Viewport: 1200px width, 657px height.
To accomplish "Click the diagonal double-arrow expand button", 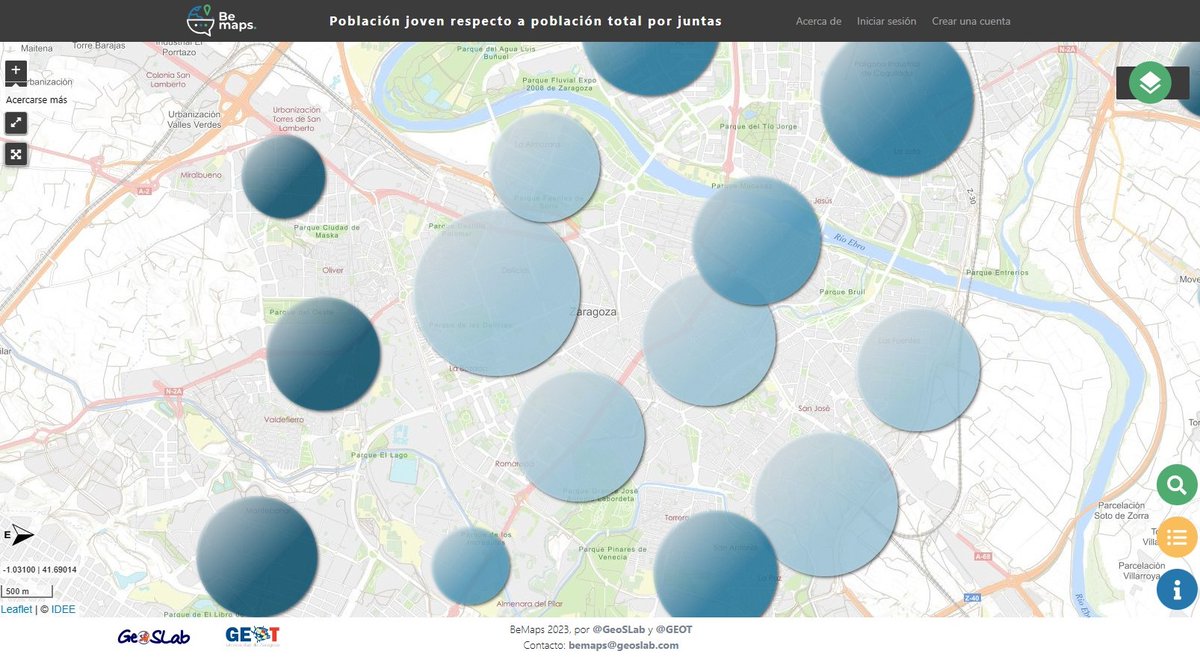I will coord(16,123).
